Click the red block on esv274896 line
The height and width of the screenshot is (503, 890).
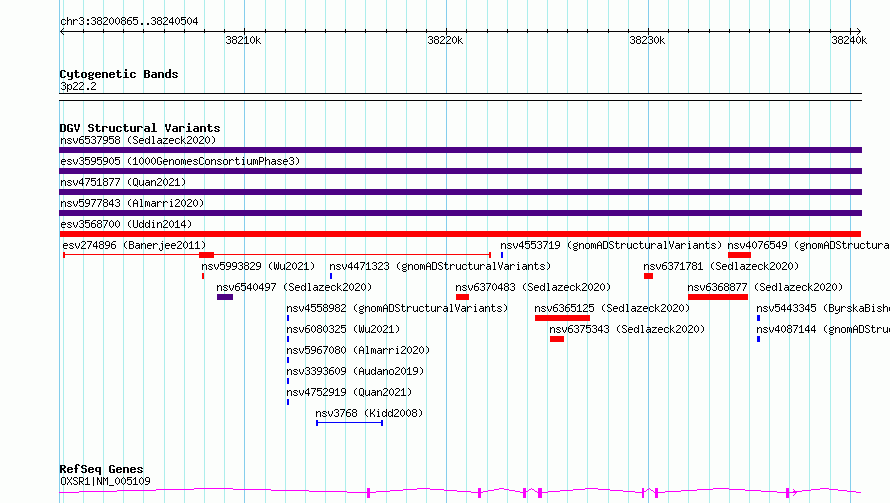pyautogui.click(x=207, y=255)
